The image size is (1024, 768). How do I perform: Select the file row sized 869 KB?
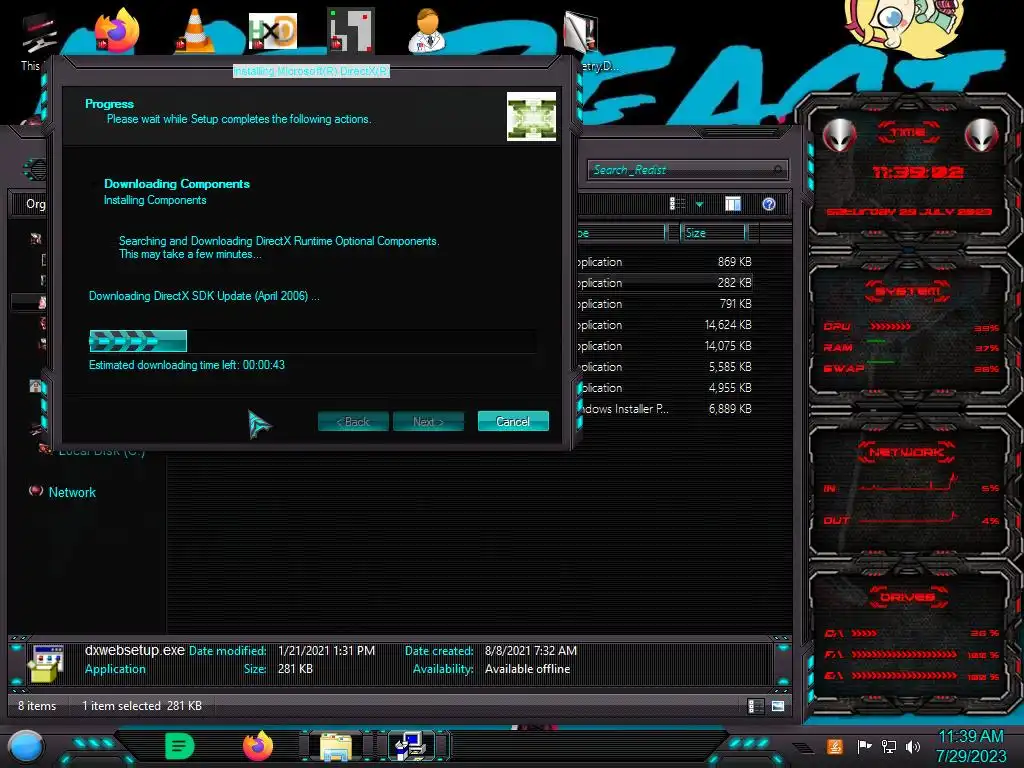point(665,262)
